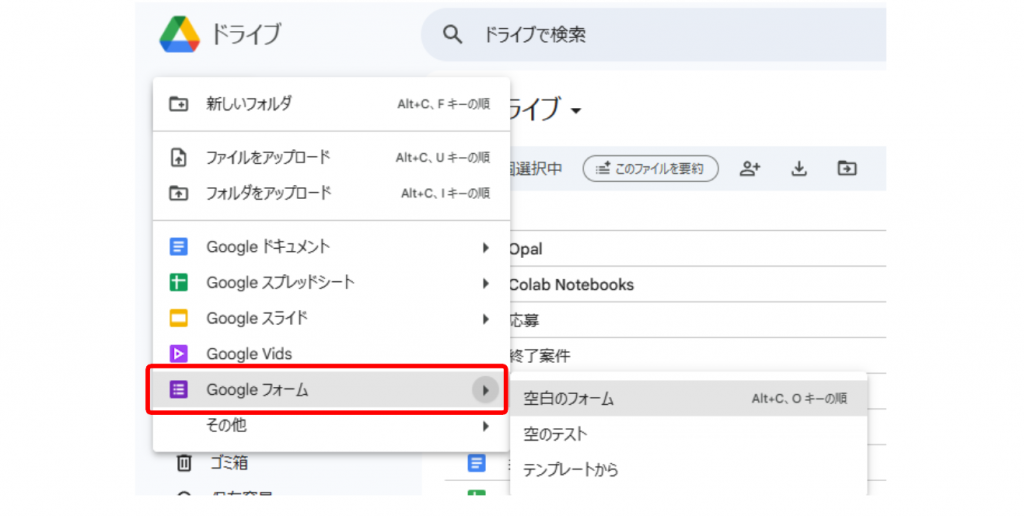
Task: Click the search magnifier icon
Action: pyautogui.click(x=453, y=35)
